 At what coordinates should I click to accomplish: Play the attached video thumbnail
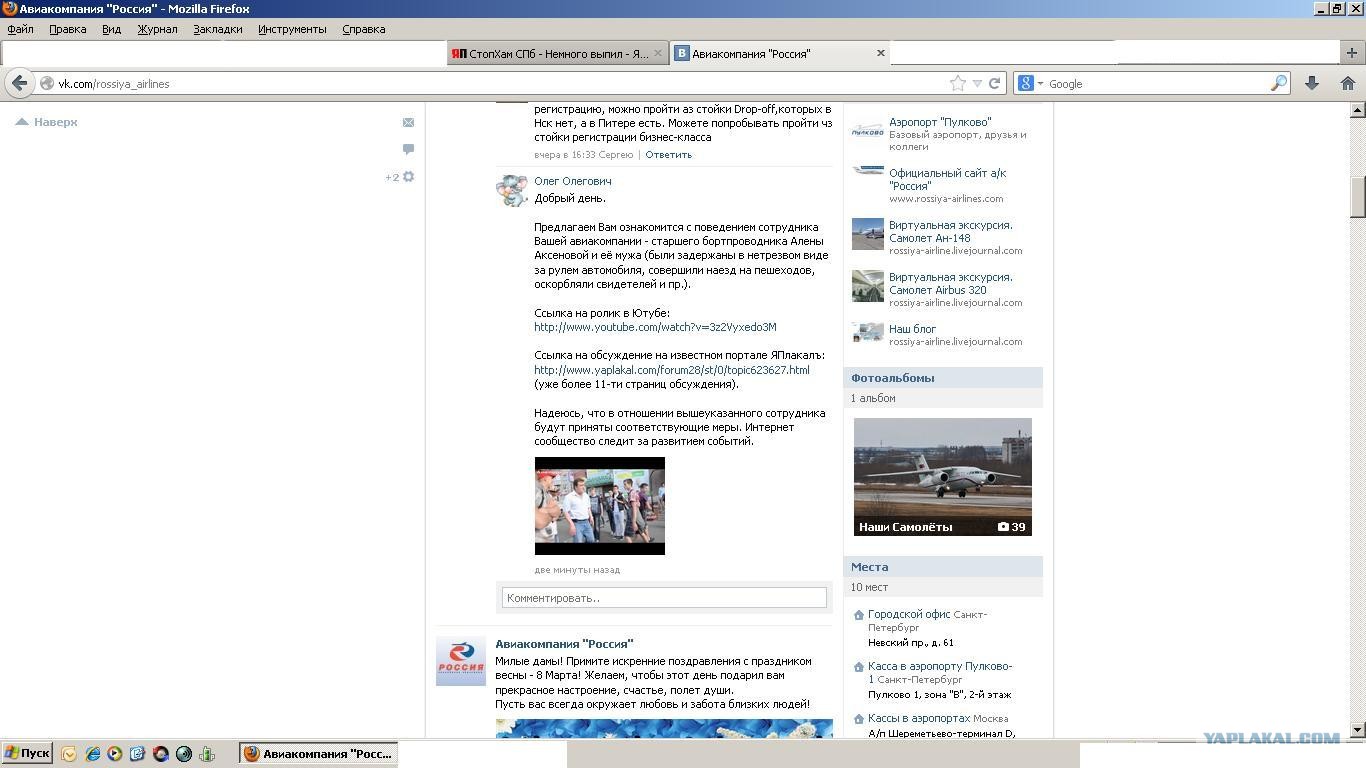tap(600, 506)
